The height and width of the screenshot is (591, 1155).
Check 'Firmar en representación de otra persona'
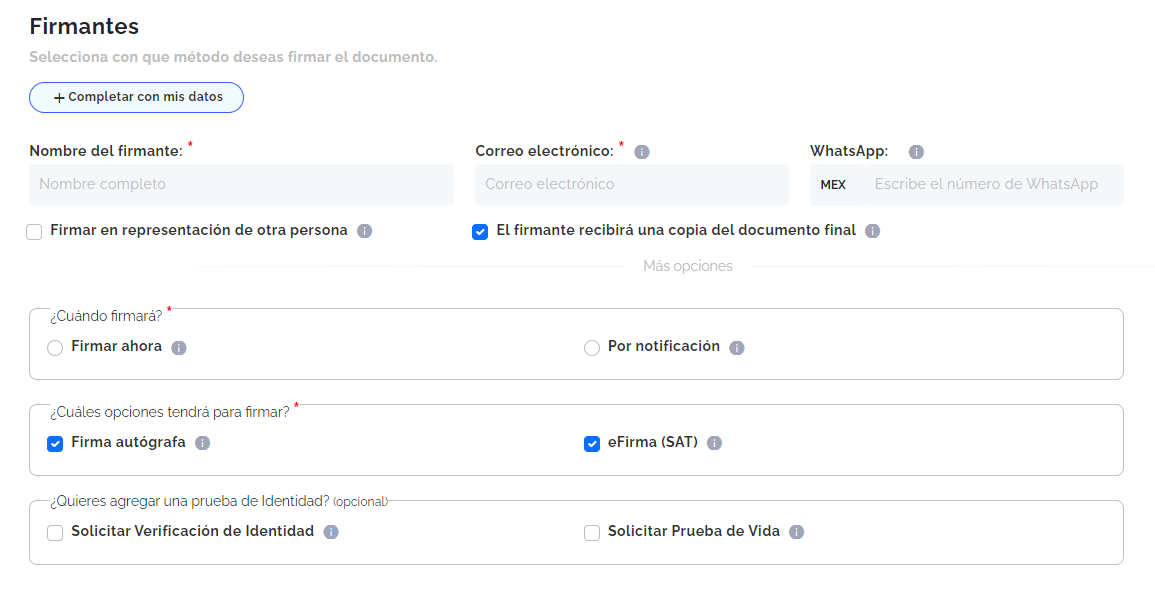[x=34, y=230]
